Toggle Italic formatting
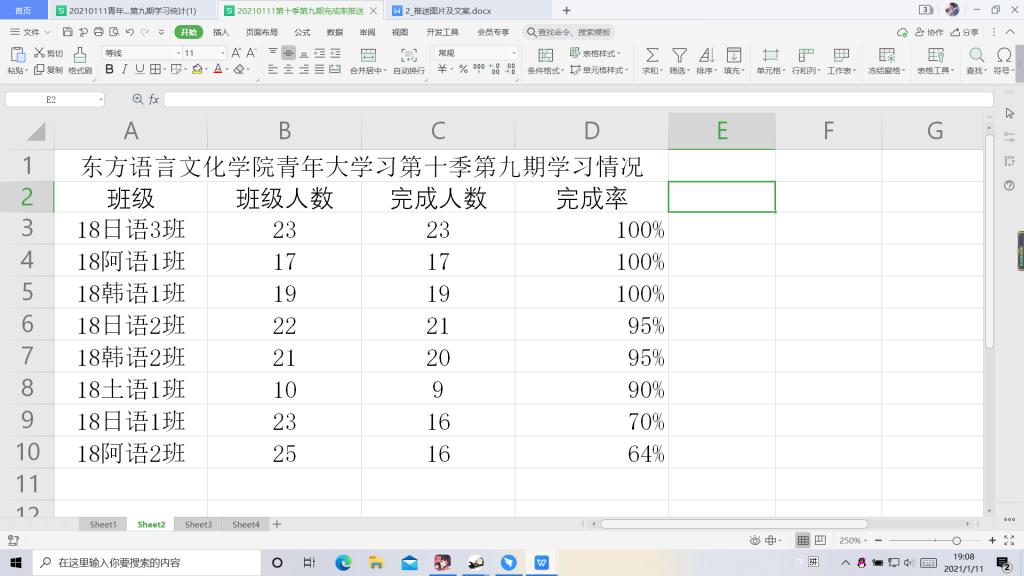This screenshot has height=576, width=1024. 125,70
